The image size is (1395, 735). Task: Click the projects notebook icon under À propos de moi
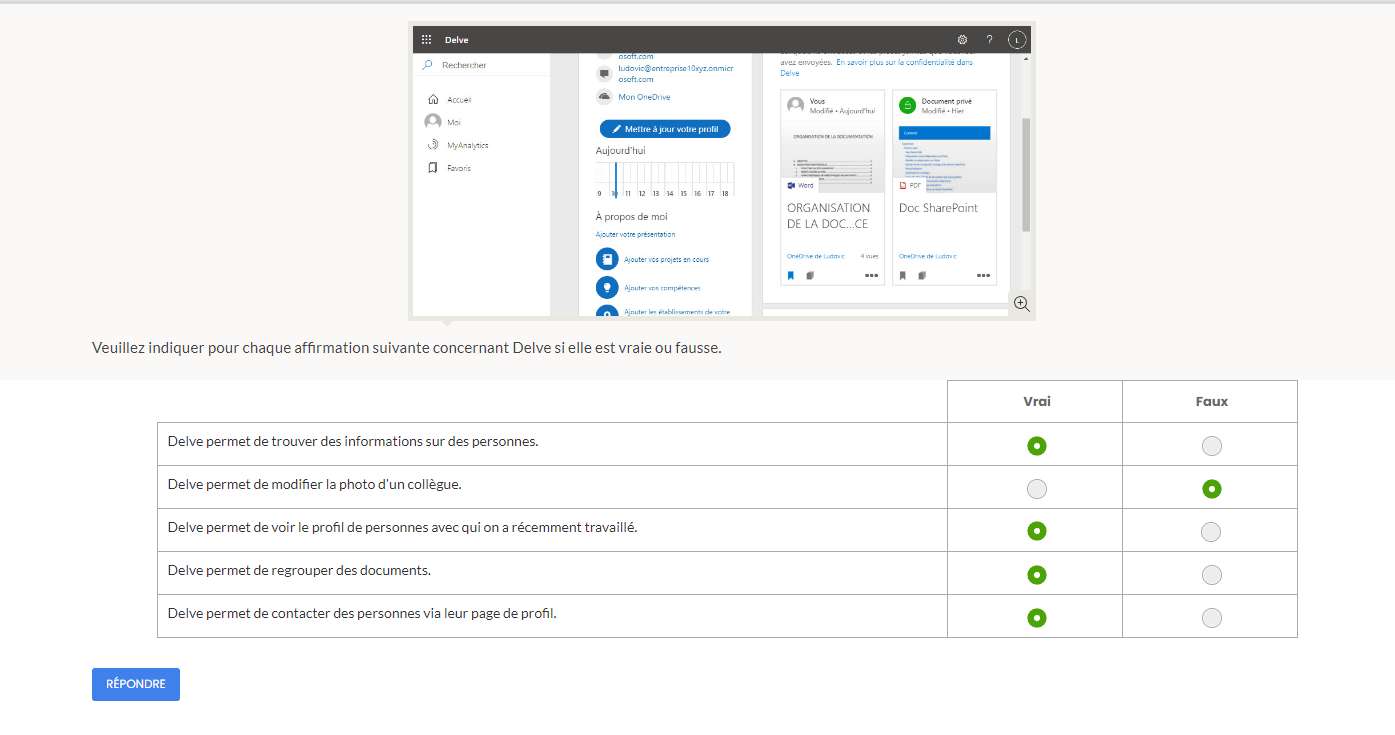click(607, 259)
